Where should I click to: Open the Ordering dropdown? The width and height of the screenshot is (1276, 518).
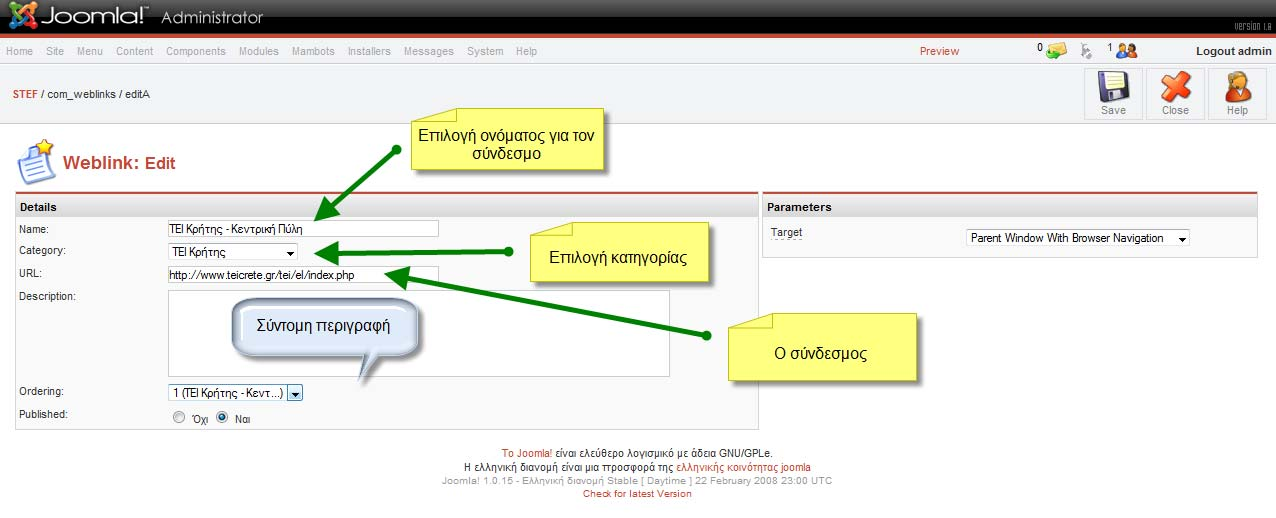(235, 393)
